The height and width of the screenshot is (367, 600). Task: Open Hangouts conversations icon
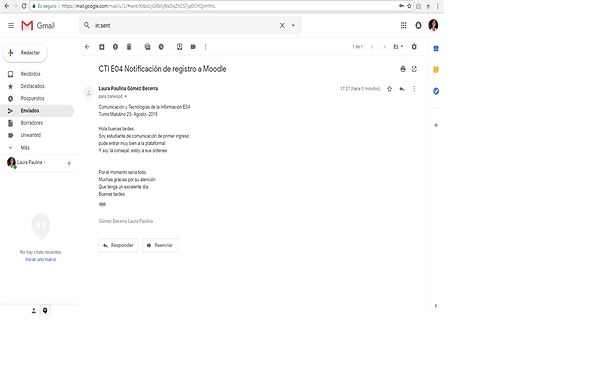tap(45, 311)
